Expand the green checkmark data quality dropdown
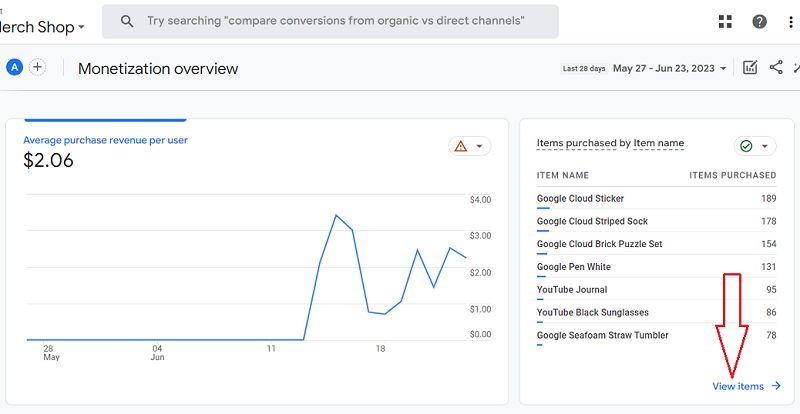Viewport: 800px width, 414px height. point(755,146)
